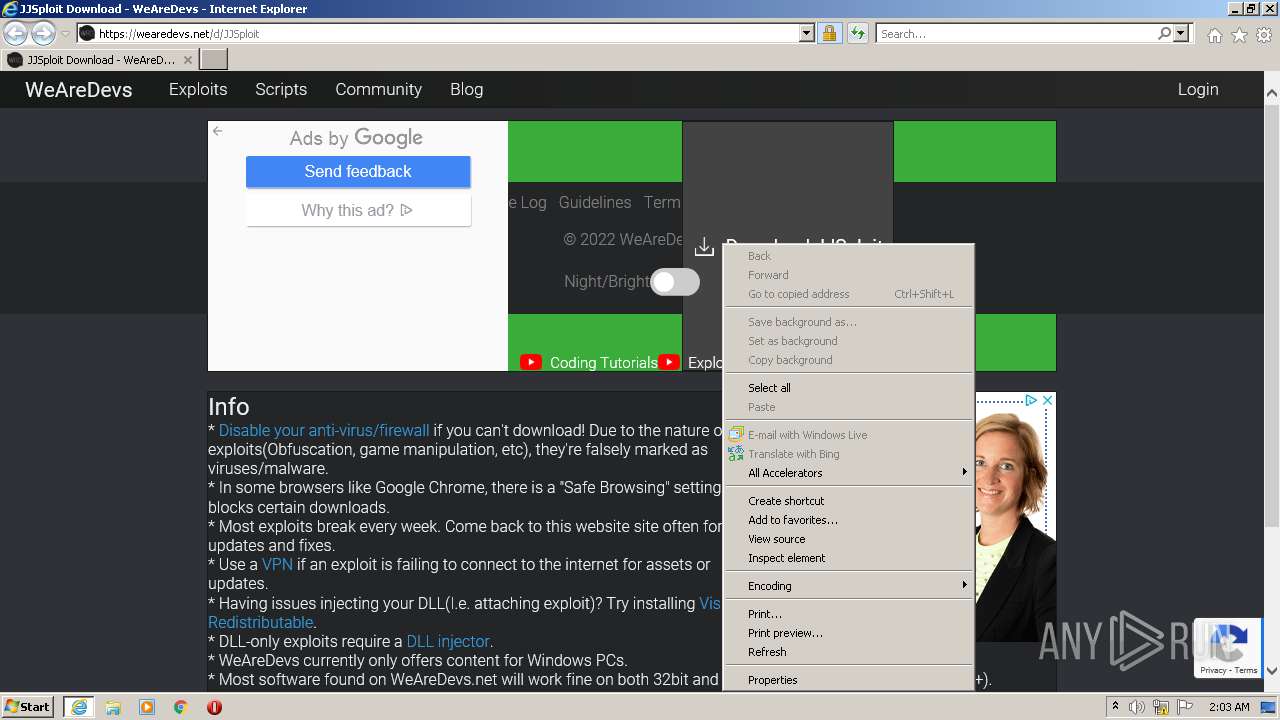The width and height of the screenshot is (1280, 720).
Task: Open the Blog nav link
Action: click(x=466, y=89)
